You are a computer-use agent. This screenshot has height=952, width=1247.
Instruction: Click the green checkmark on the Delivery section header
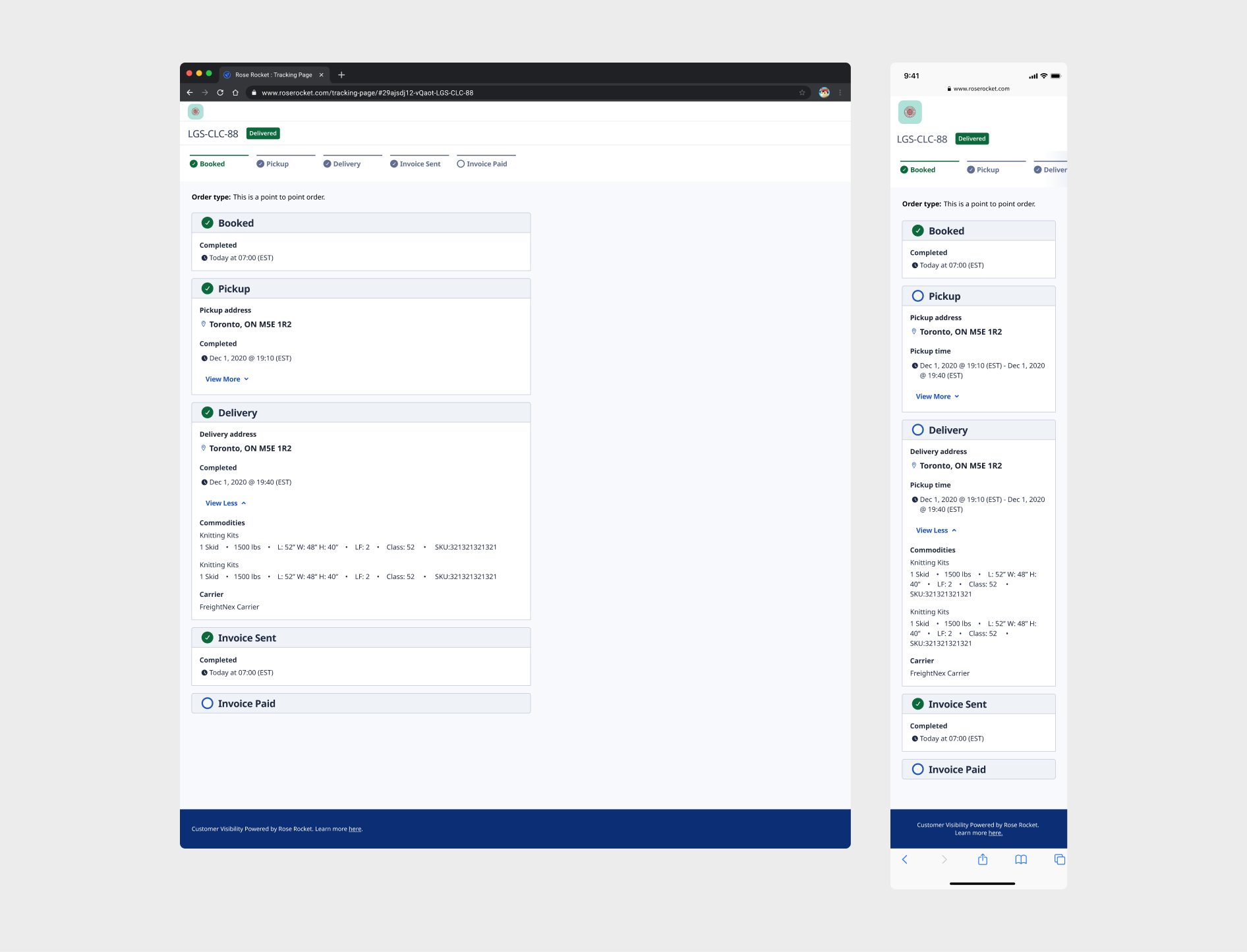coord(208,412)
